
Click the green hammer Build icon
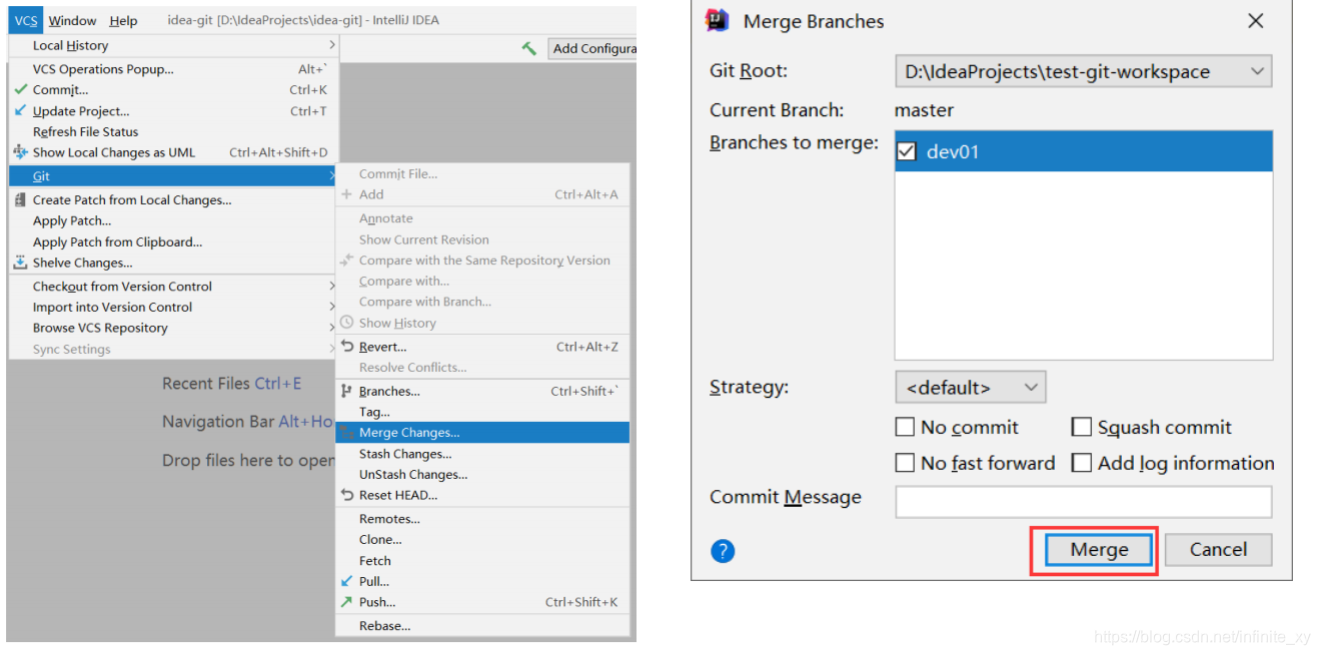click(529, 47)
